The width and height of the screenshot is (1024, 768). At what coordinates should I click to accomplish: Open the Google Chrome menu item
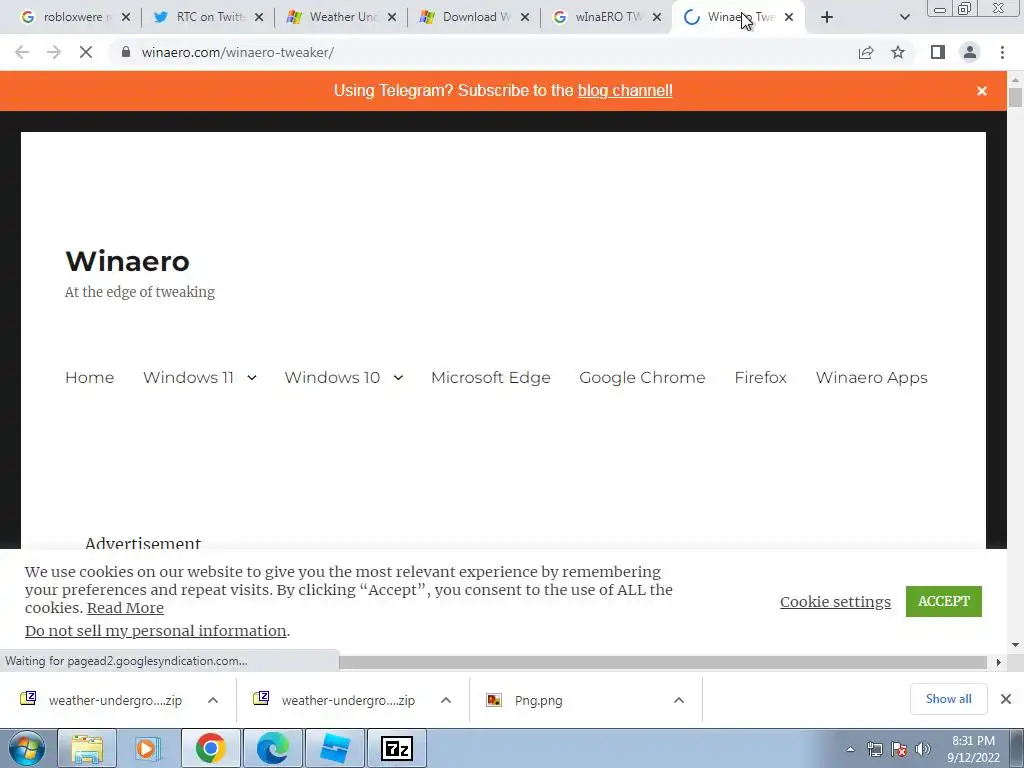(642, 377)
